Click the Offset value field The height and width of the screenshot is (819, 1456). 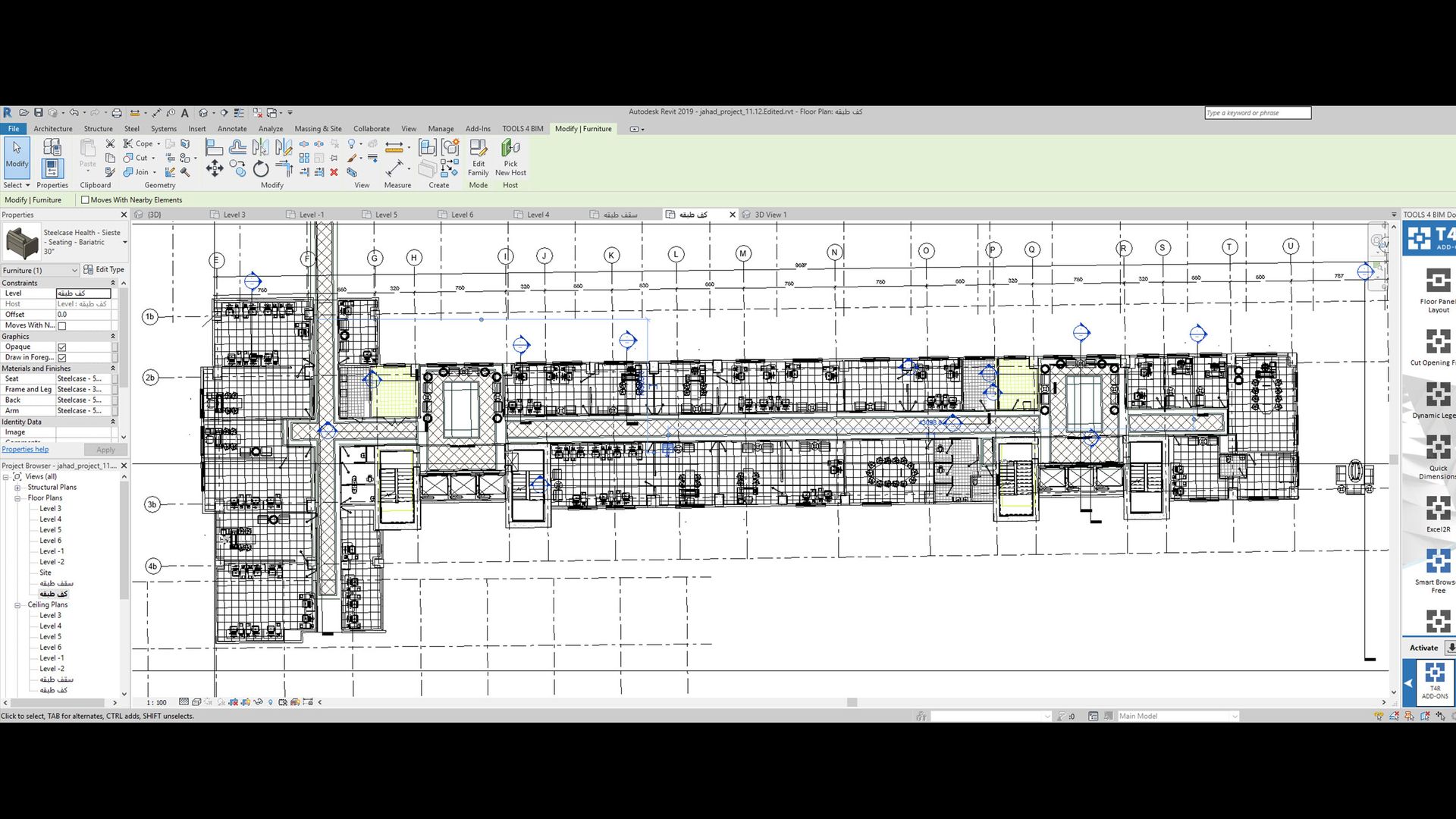tap(83, 315)
